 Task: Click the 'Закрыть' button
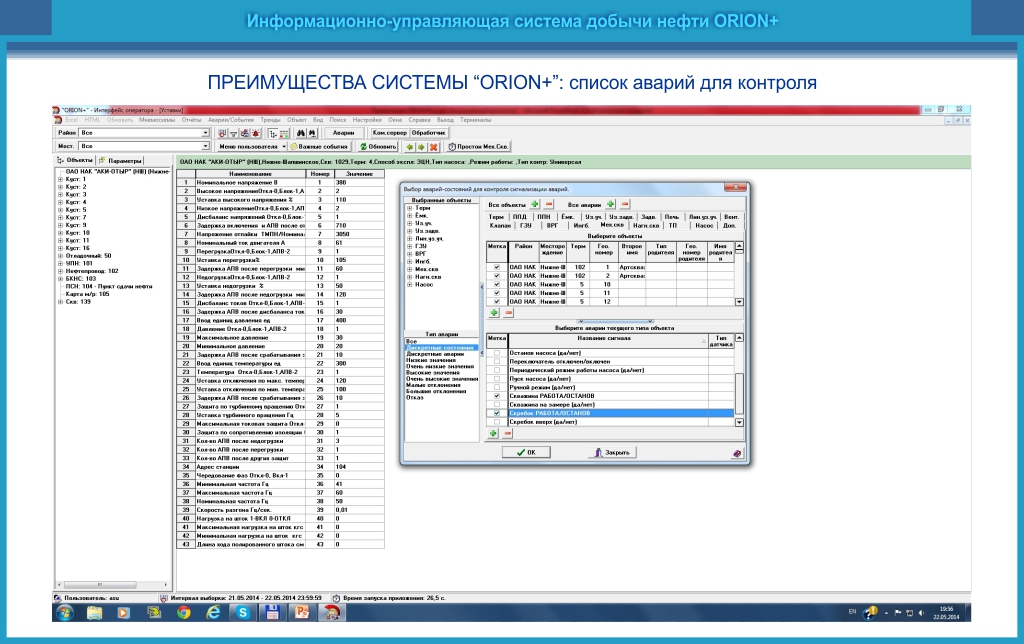pos(612,452)
